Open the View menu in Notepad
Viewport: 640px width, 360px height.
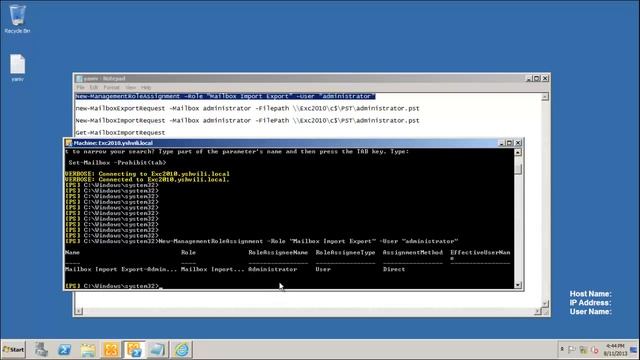point(131,87)
